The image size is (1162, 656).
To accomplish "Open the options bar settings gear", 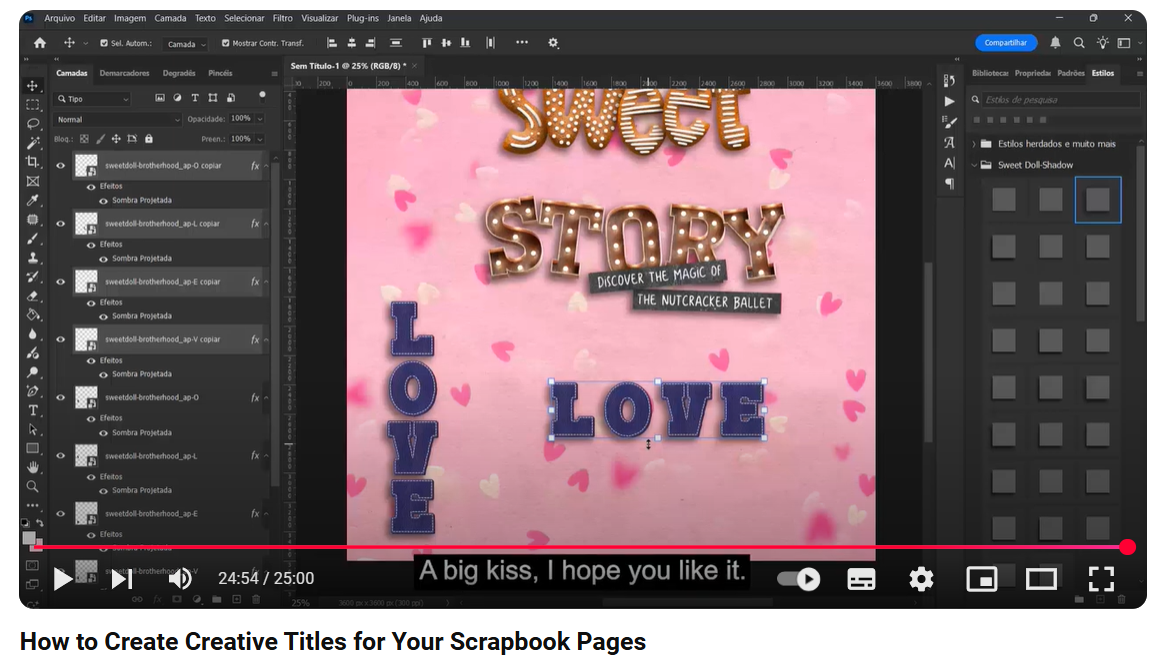I will click(x=553, y=43).
